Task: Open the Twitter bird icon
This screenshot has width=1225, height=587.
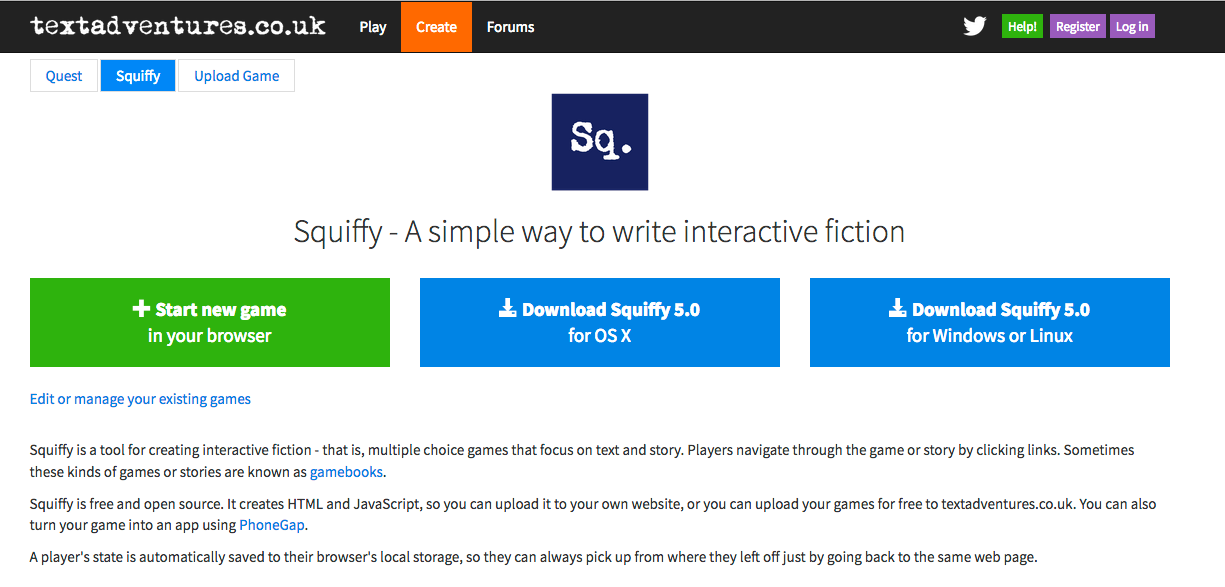Action: 975,27
